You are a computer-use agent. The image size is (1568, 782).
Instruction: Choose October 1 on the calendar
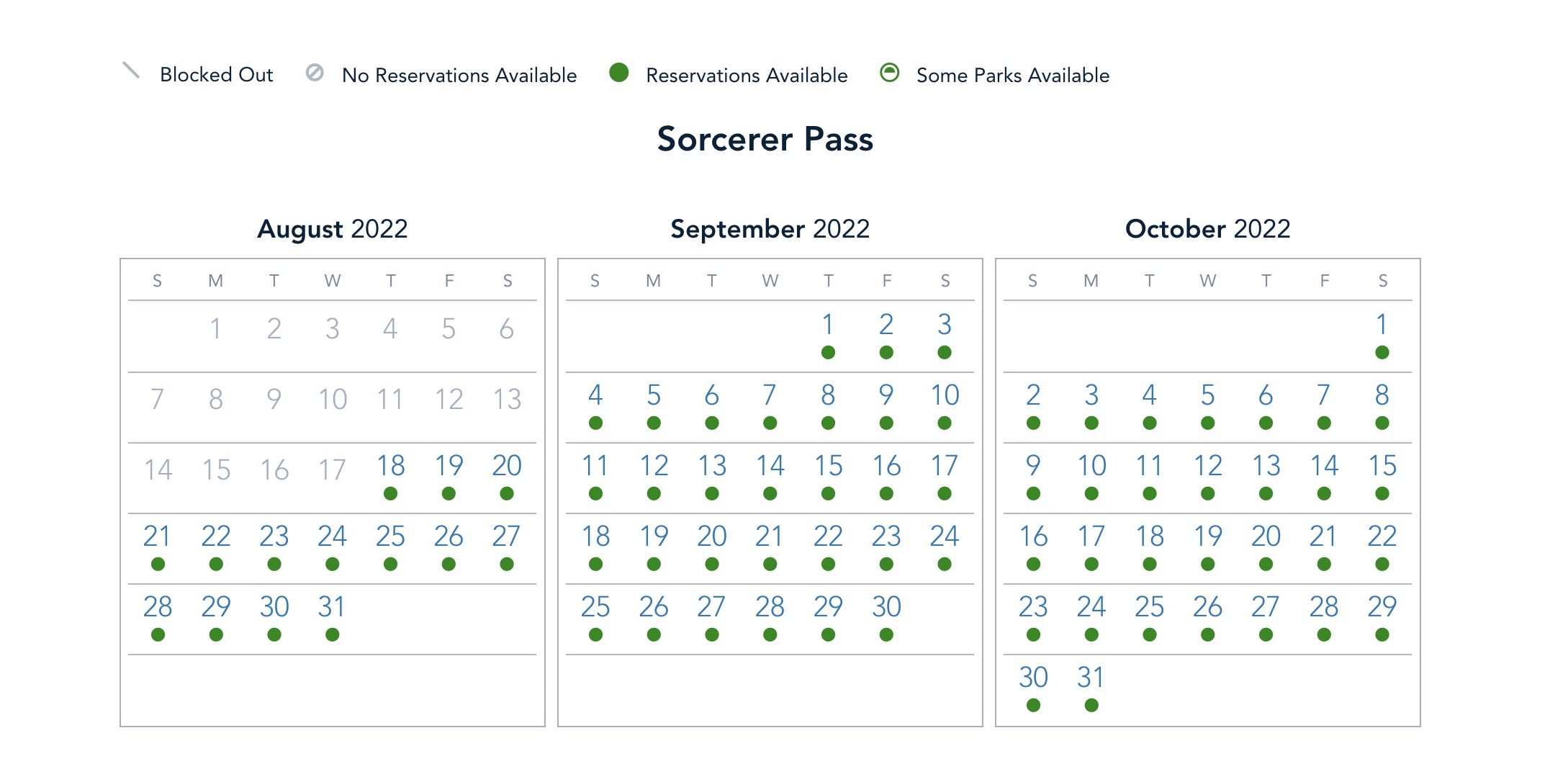pos(1382,325)
